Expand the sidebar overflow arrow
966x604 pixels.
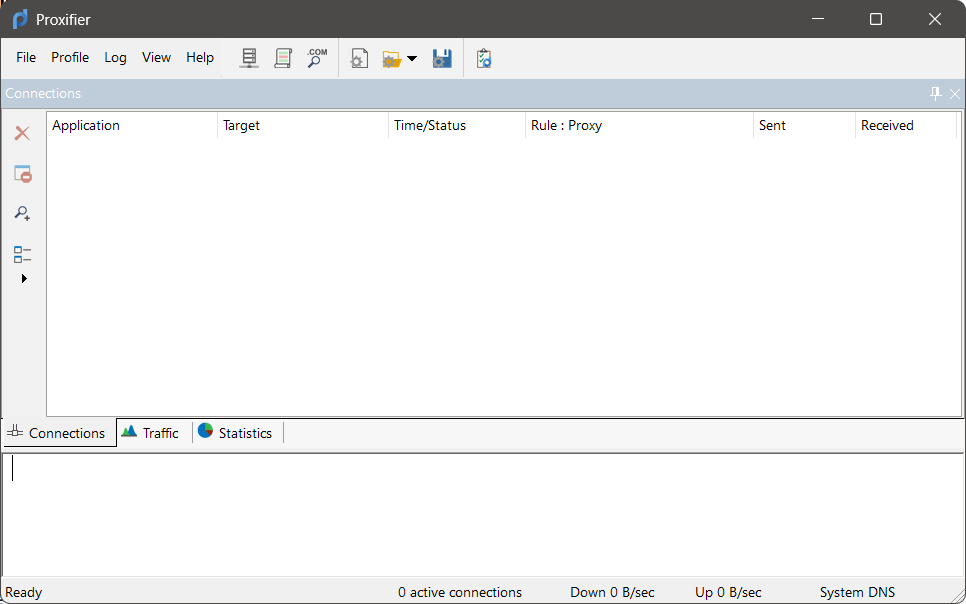click(24, 279)
